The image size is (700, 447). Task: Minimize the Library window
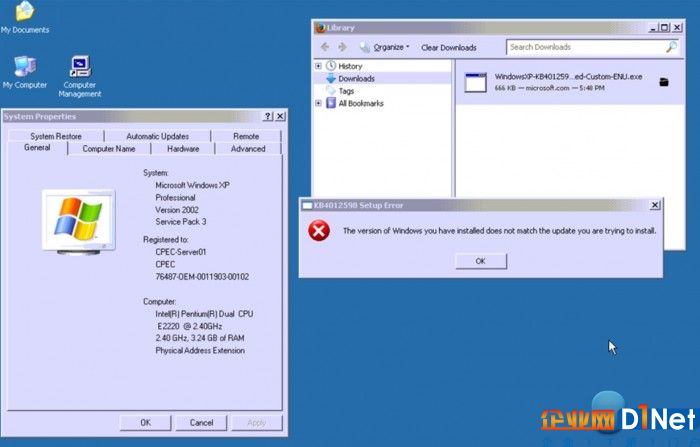(x=653, y=28)
